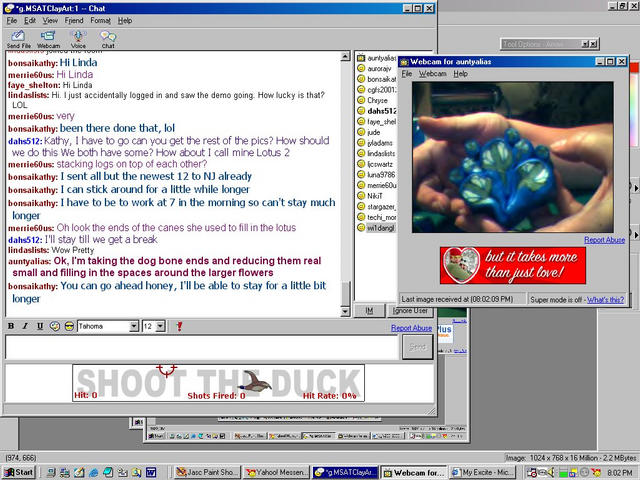Click the Send File toolbar icon
The width and height of the screenshot is (640, 480).
pos(18,40)
